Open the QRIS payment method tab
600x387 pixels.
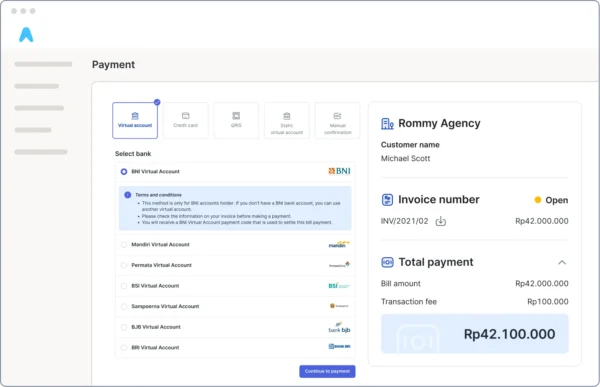click(236, 120)
